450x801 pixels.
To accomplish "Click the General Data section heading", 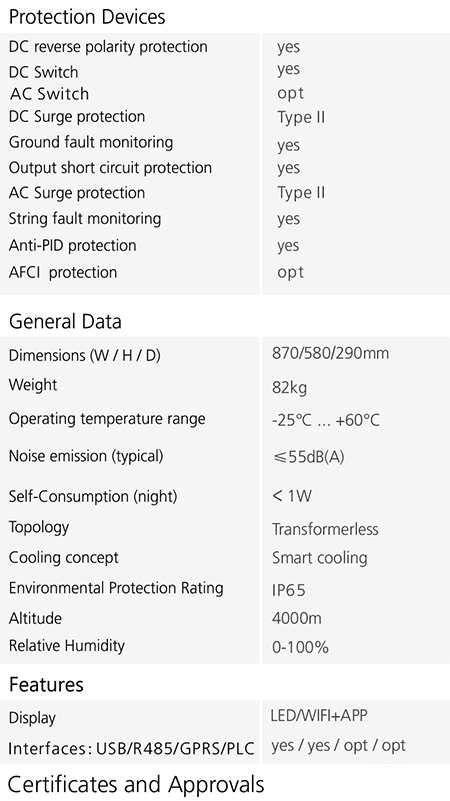I will tap(65, 322).
